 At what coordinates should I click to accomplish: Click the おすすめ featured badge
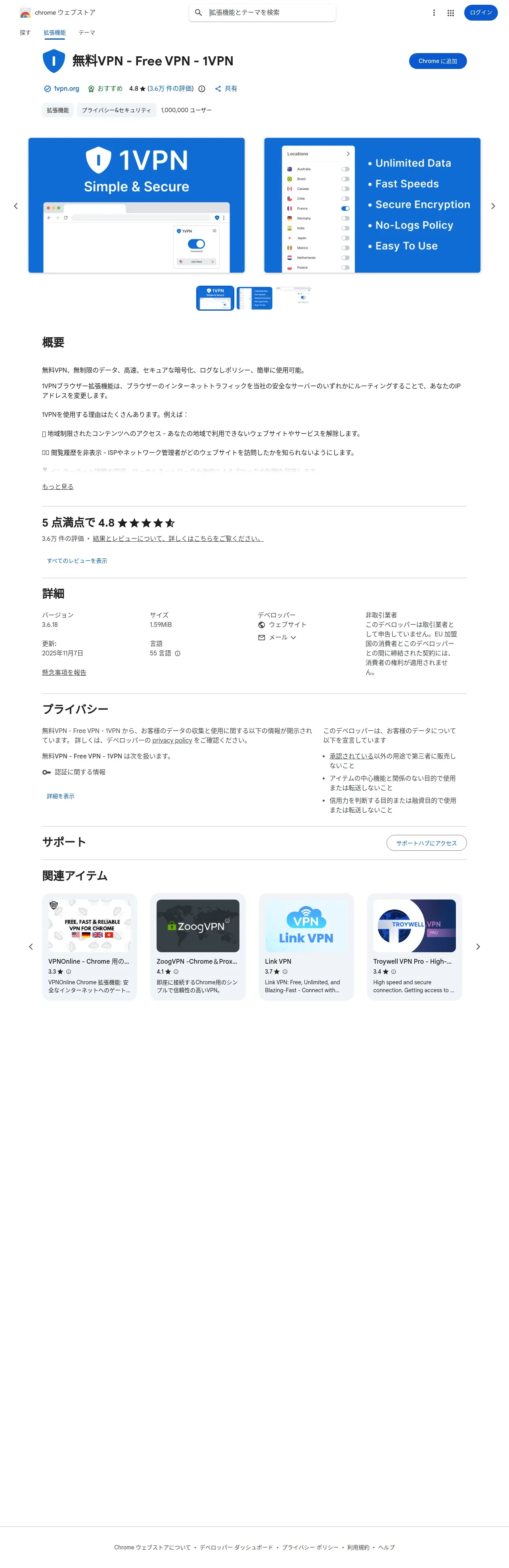click(105, 89)
